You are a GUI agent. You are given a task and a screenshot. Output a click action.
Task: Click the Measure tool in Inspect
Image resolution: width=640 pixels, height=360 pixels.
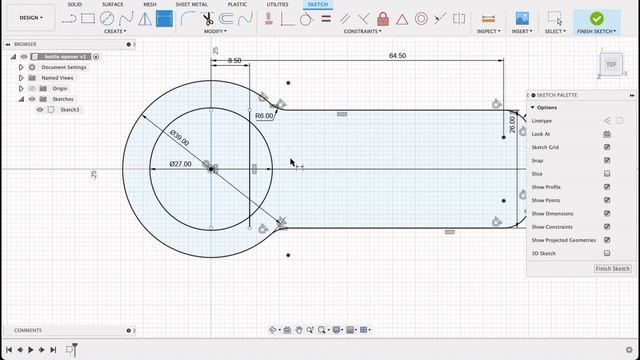(x=488, y=19)
